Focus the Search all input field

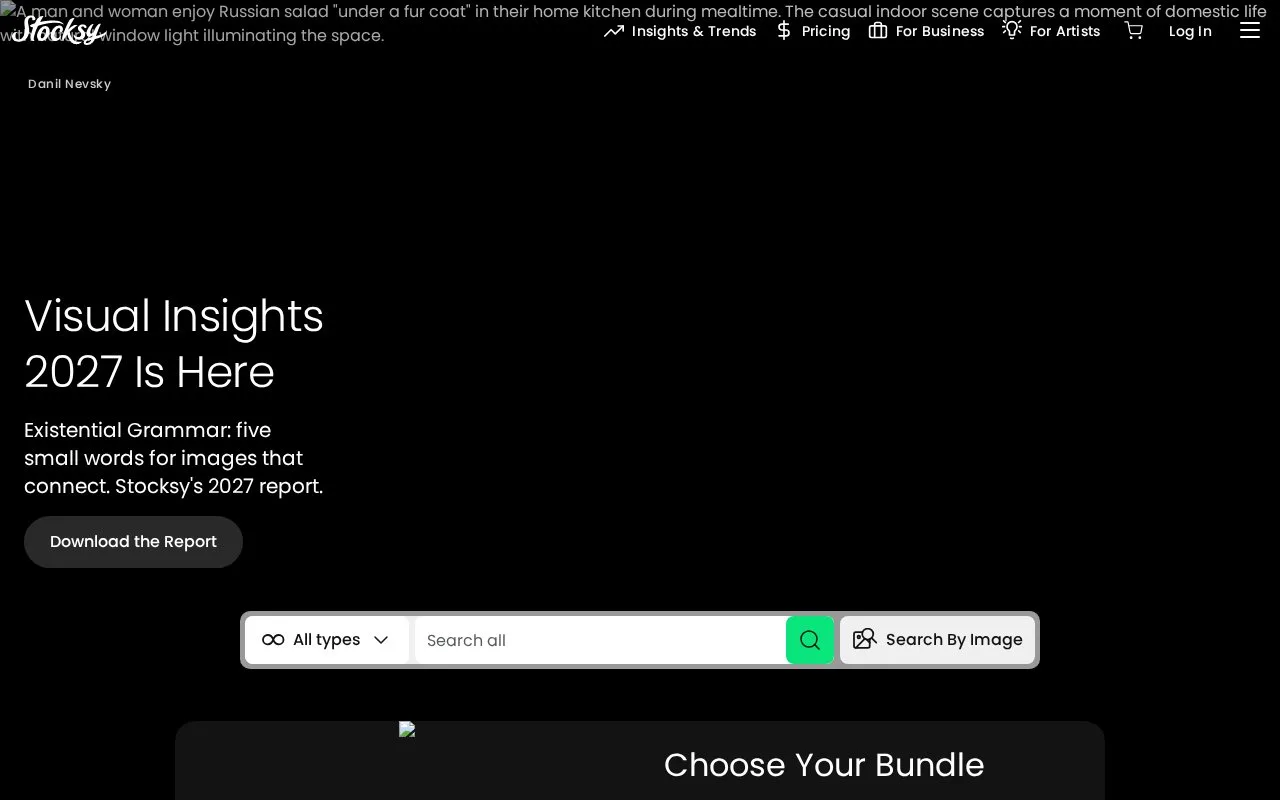coord(600,640)
